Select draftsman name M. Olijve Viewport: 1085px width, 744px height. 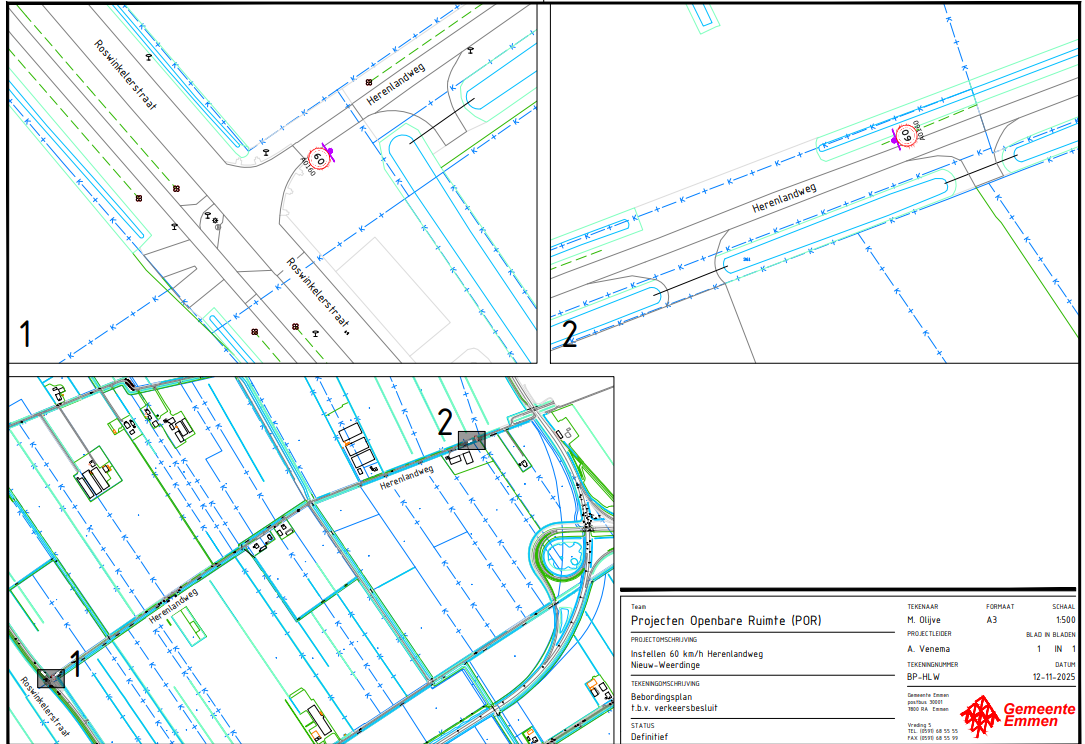point(917,621)
